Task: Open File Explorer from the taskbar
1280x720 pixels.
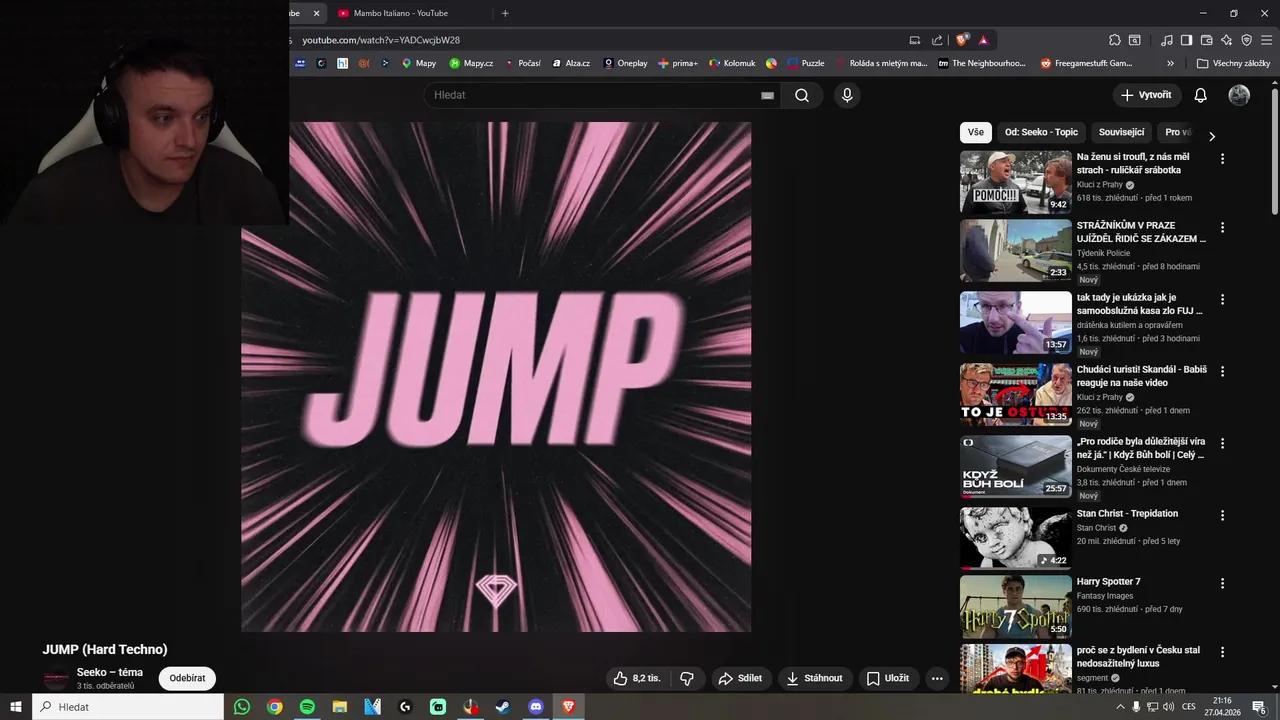Action: coord(340,707)
